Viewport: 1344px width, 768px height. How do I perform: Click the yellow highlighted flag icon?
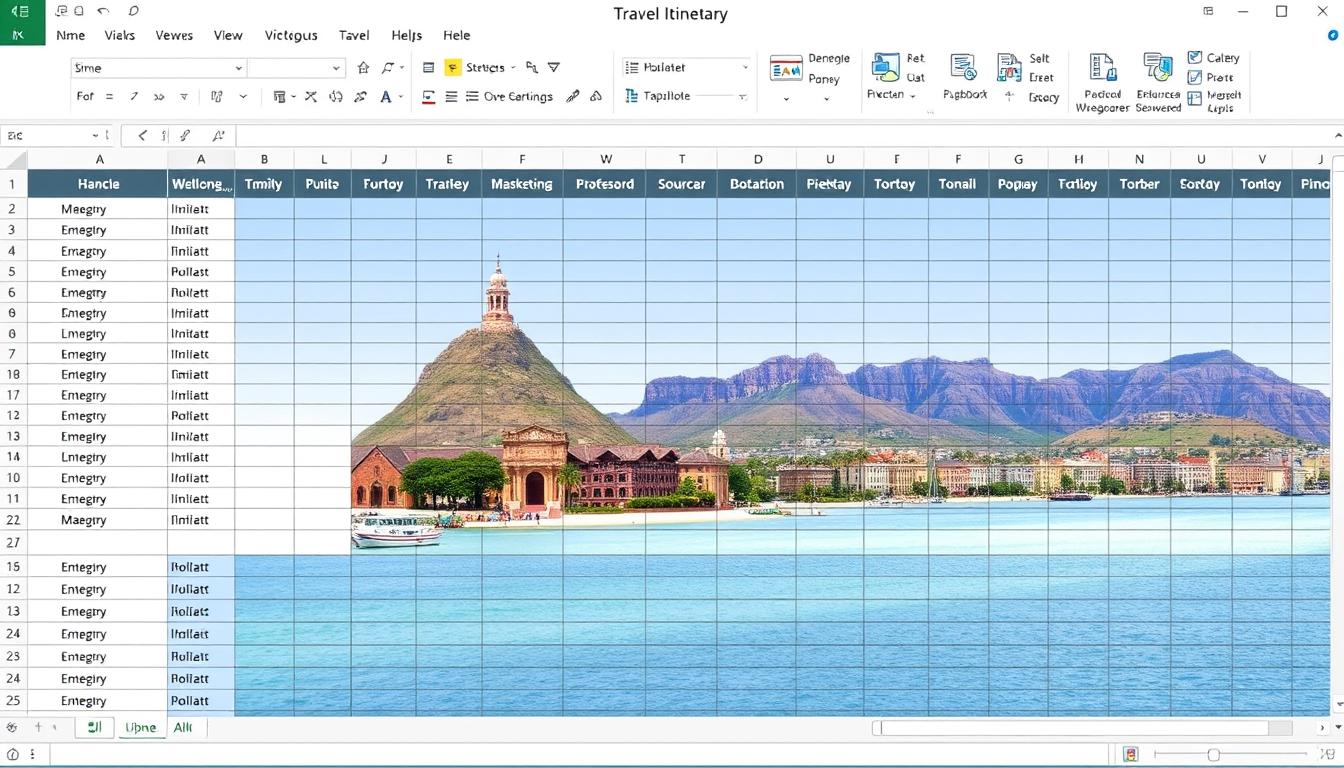(452, 67)
